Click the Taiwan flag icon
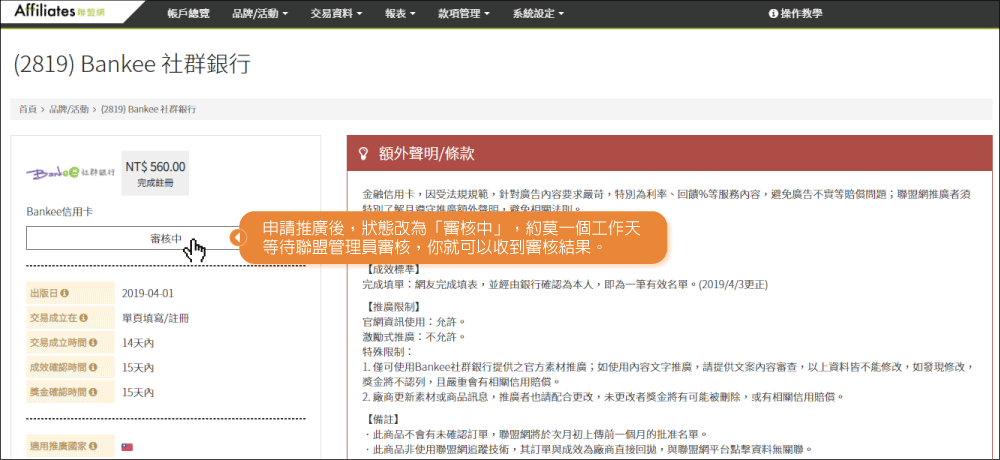Screen dimensions: 1000x460 [127, 447]
